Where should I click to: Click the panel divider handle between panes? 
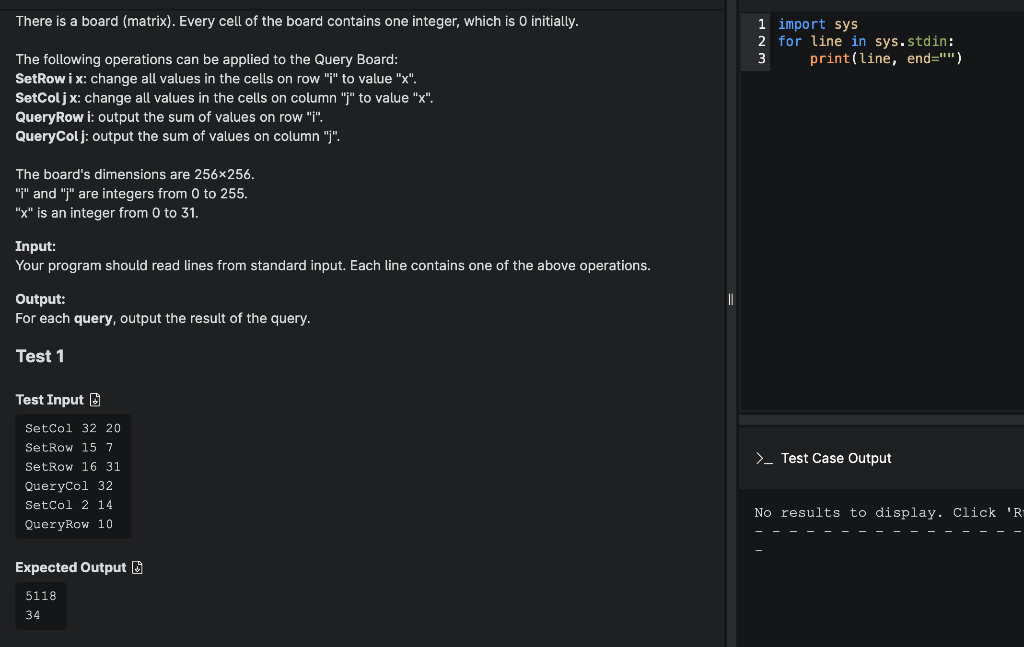tap(731, 299)
